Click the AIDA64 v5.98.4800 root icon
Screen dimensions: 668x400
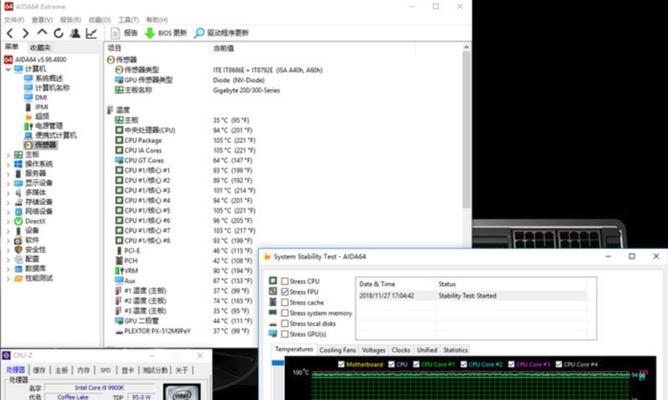(x=8, y=59)
